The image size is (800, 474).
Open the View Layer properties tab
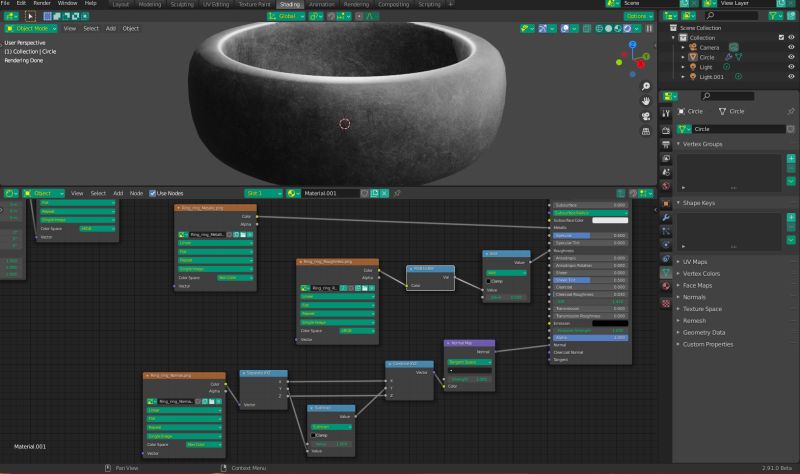pyautogui.click(x=666, y=158)
